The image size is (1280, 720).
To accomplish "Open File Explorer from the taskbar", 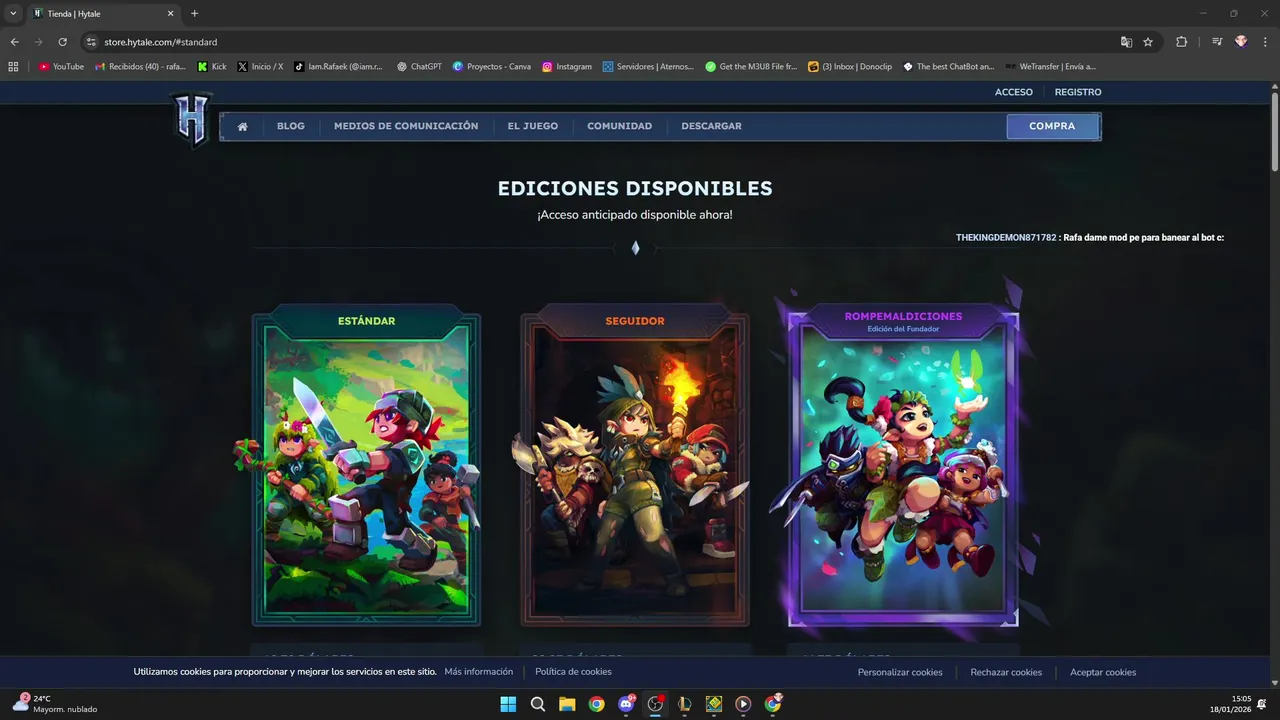I will [567, 704].
